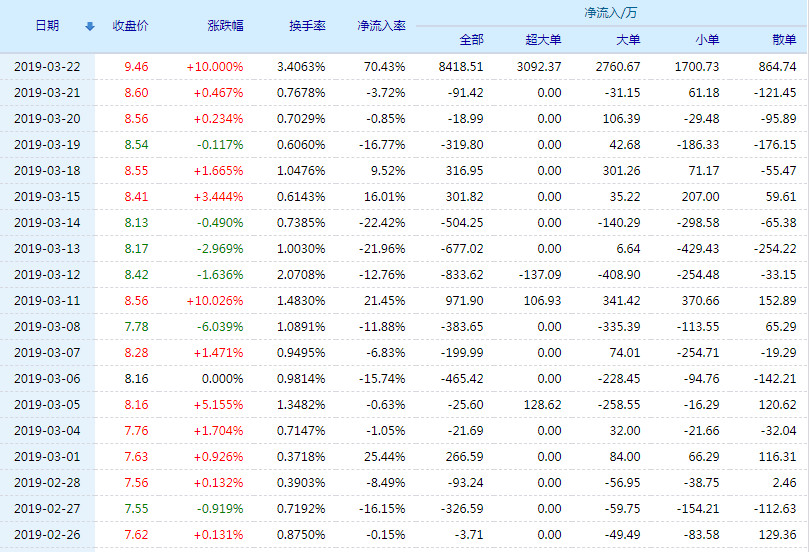This screenshot has width=812, height=552.
Task: Click date cell 2019-03-22
Action: pyautogui.click(x=47, y=67)
